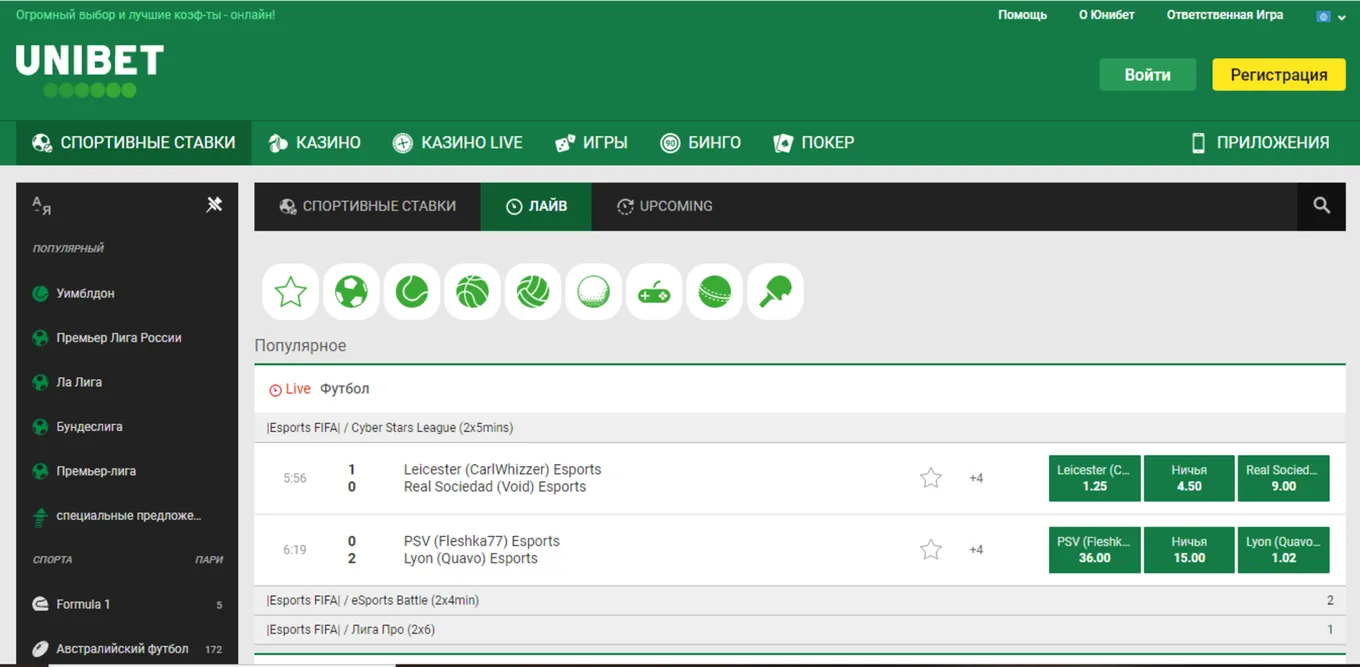Favorite the Leicester vs Real Sociedad match star
This screenshot has height=667, width=1360.
[x=931, y=478]
